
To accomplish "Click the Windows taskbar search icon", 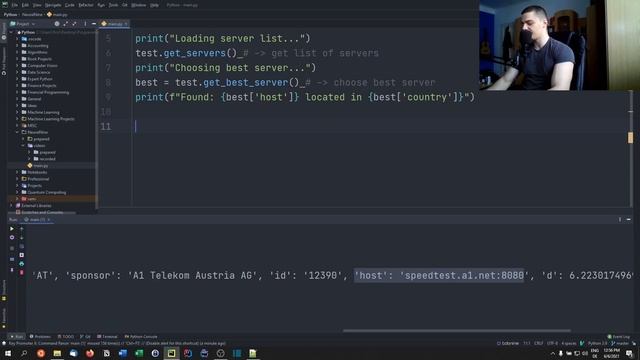I will (x=24, y=353).
